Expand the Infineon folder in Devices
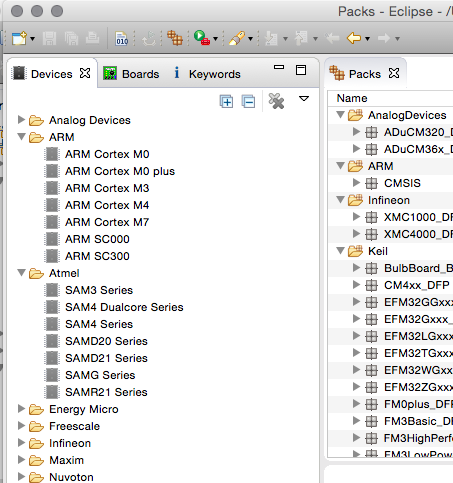 (21, 442)
